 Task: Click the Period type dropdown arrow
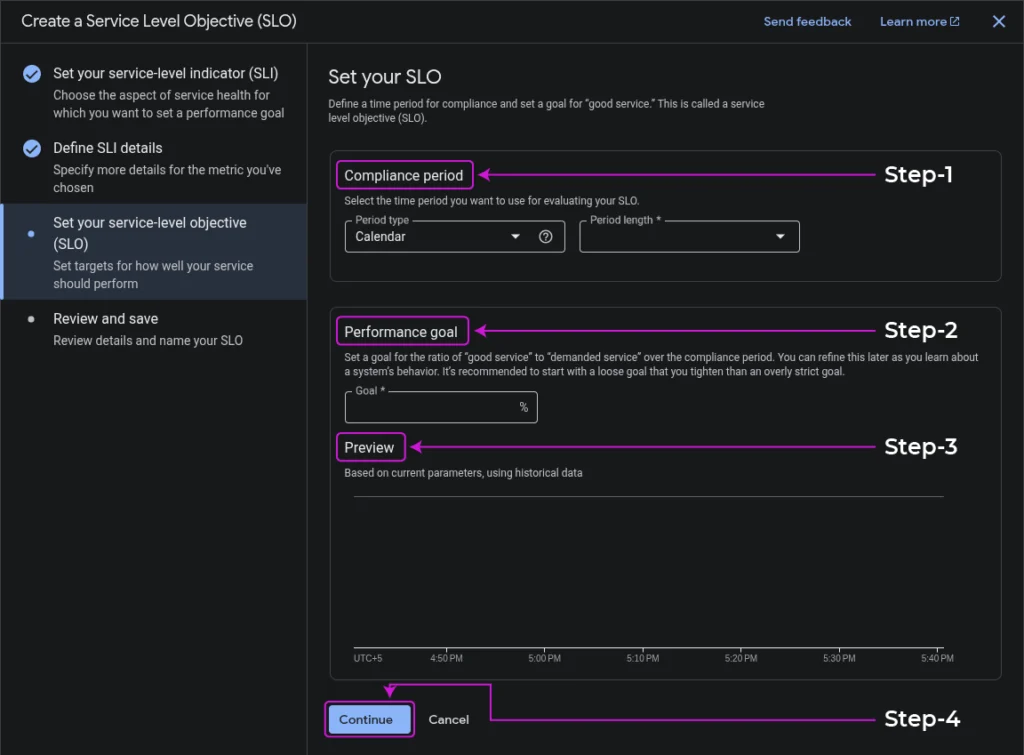click(x=516, y=237)
